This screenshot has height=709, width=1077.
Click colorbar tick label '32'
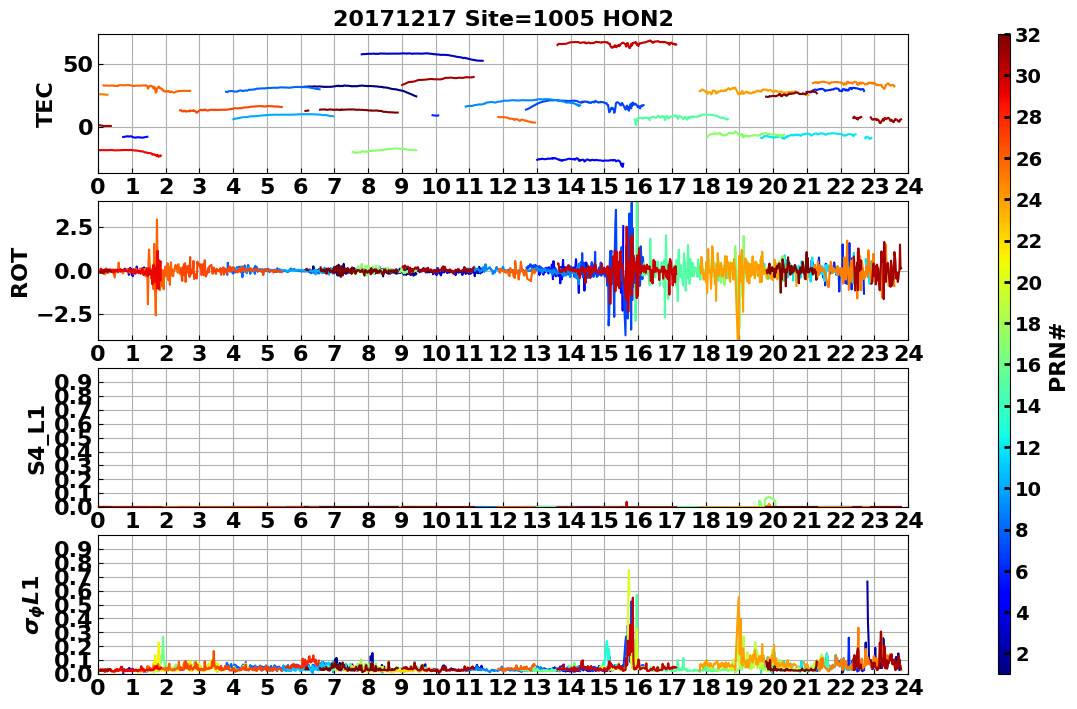point(1028,36)
